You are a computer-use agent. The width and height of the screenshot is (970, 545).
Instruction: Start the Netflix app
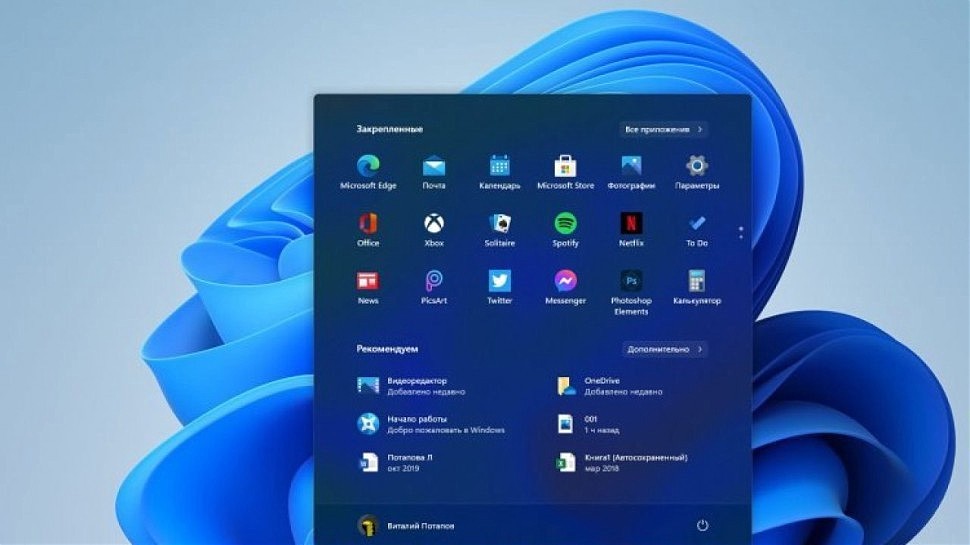point(631,230)
